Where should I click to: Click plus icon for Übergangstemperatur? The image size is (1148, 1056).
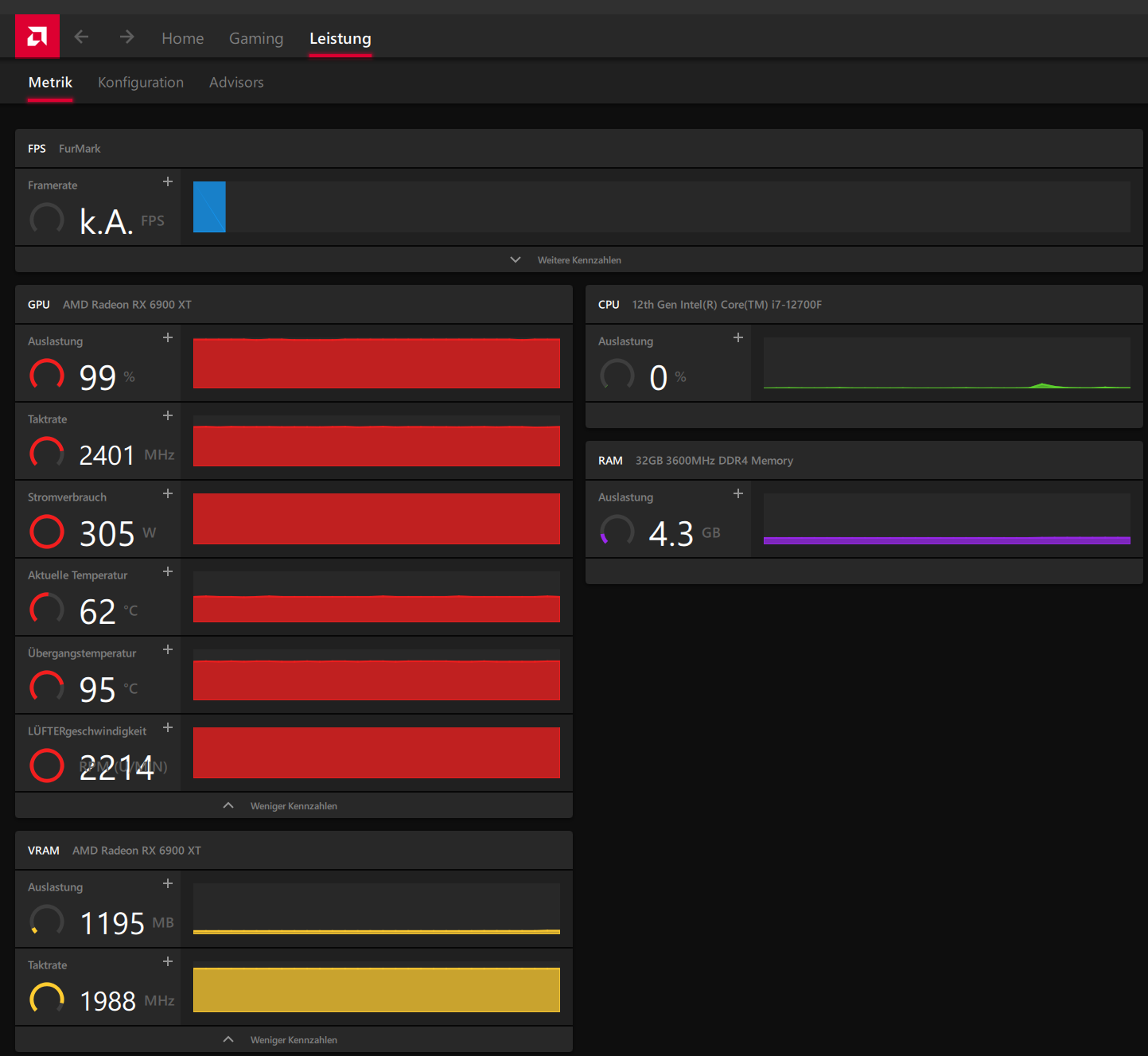point(168,649)
